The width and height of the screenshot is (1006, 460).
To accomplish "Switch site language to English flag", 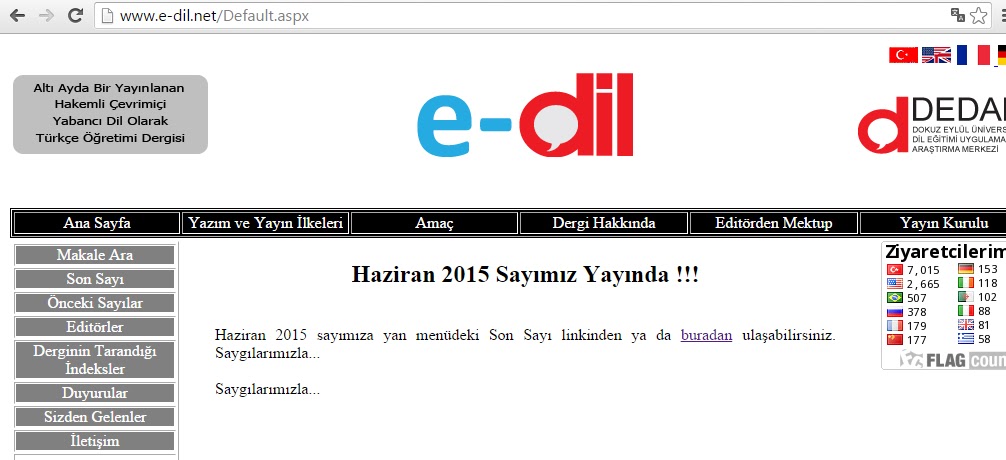I will 937,55.
